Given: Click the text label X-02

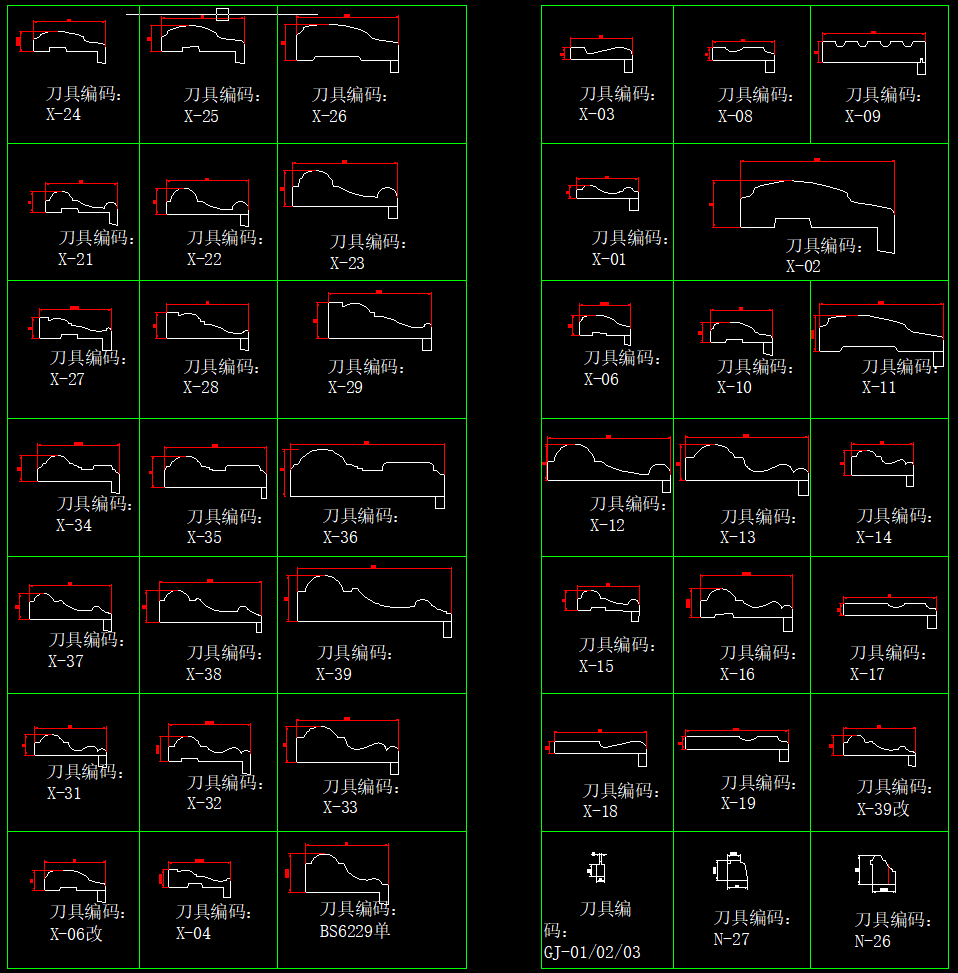Looking at the screenshot, I should 803,267.
